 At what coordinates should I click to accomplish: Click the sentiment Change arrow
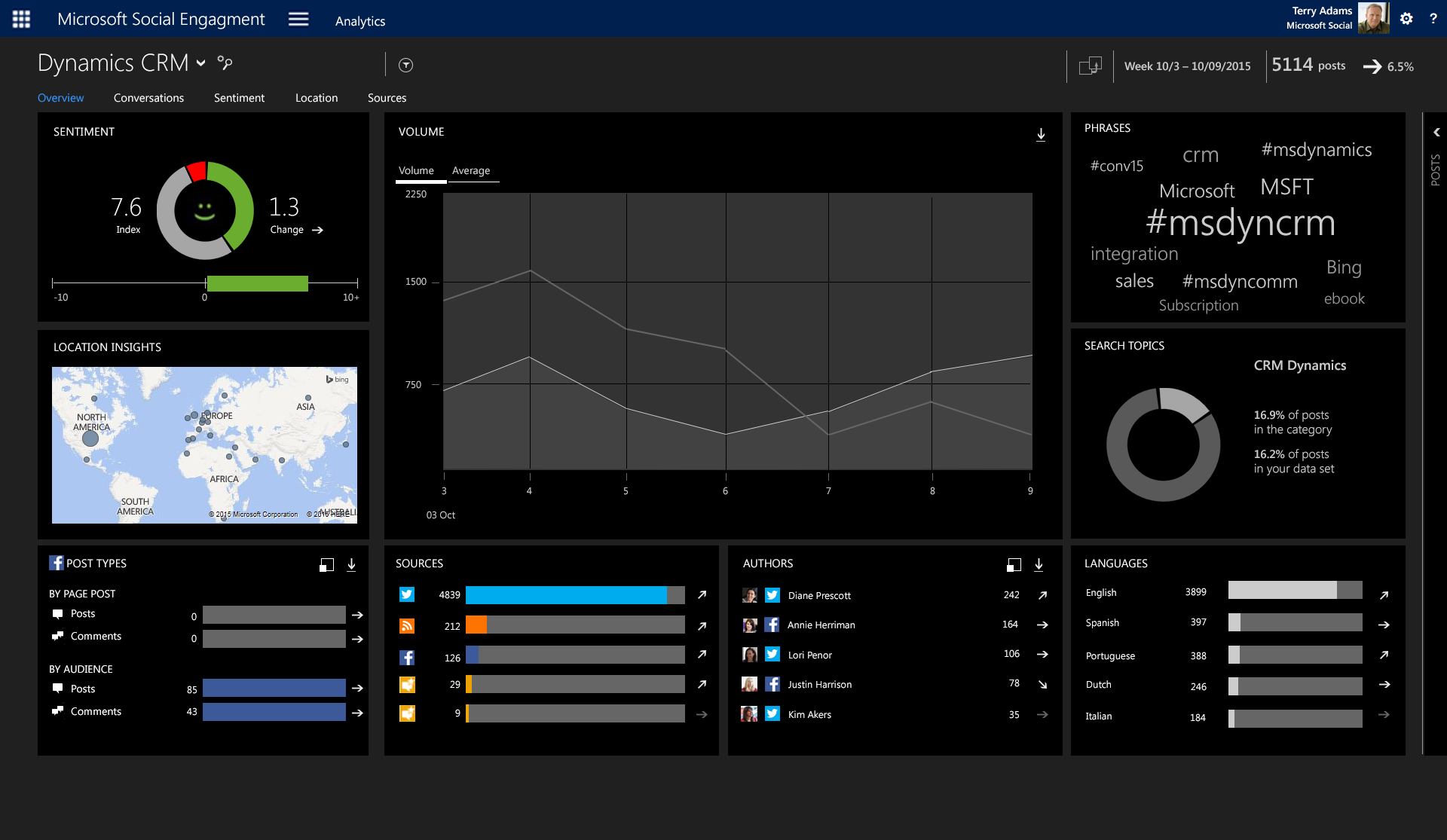[317, 231]
